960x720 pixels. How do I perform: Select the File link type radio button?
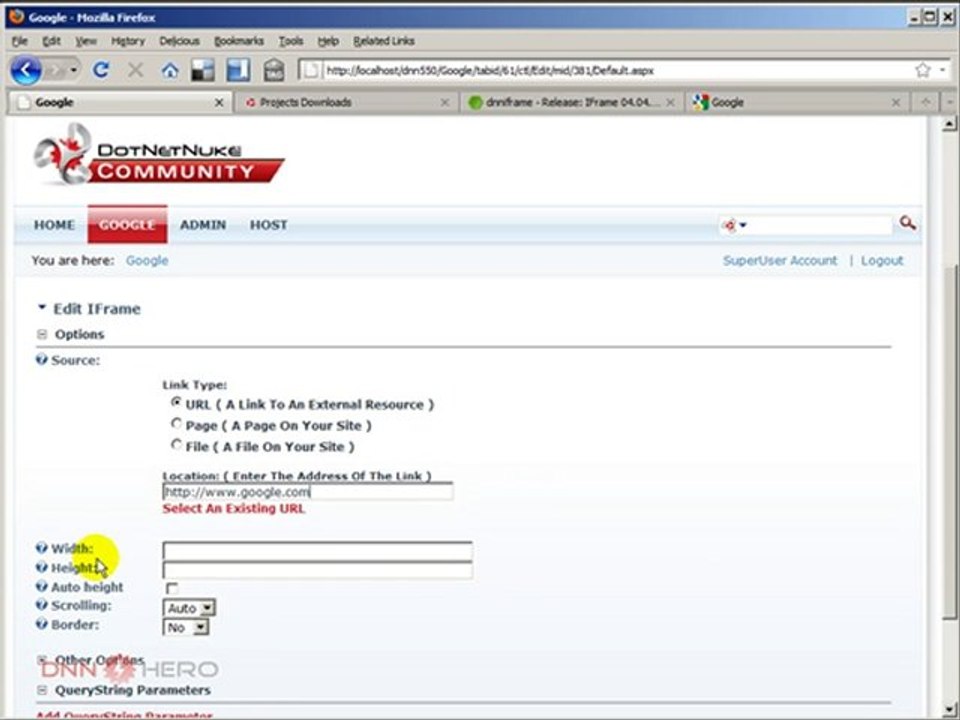(176, 445)
